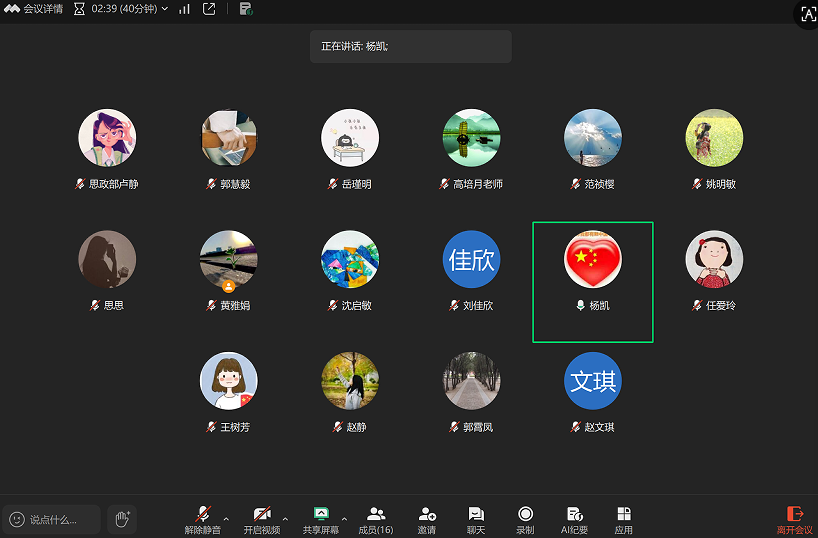Click the raise hand icon

122,518
